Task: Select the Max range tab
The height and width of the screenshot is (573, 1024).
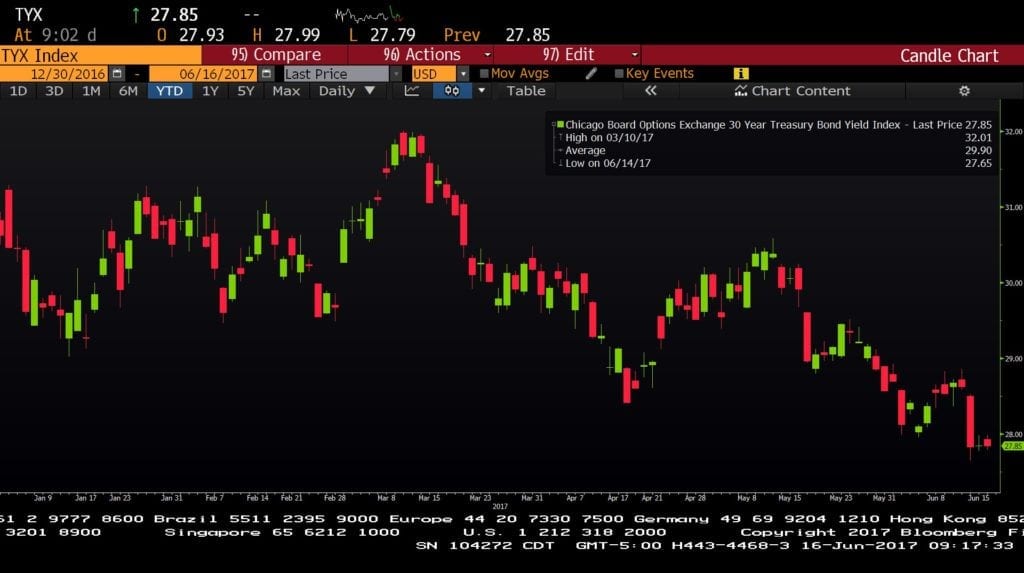Action: (286, 91)
